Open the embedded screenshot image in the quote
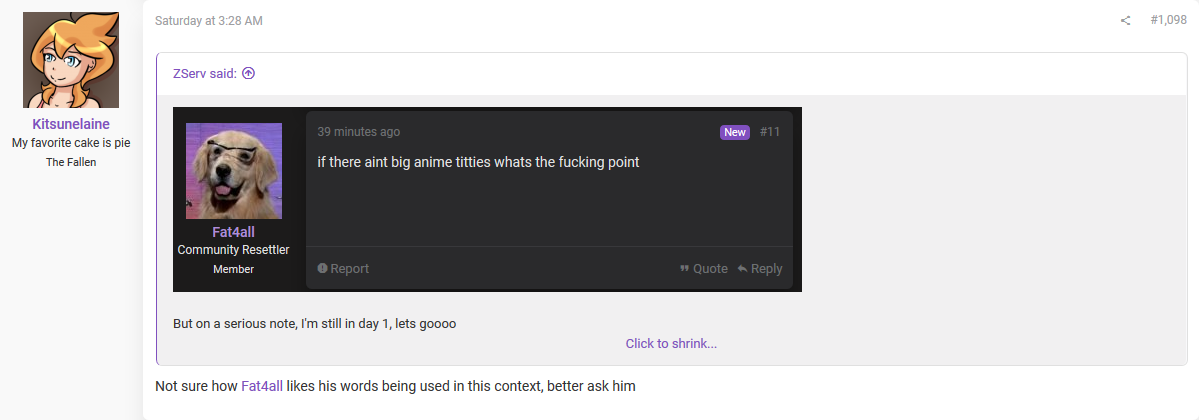Viewport: 1199px width, 420px height. click(x=487, y=199)
